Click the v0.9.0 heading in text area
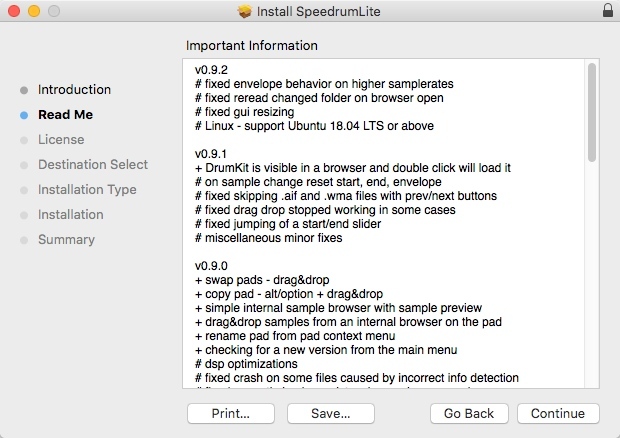The height and width of the screenshot is (438, 620). [x=214, y=265]
